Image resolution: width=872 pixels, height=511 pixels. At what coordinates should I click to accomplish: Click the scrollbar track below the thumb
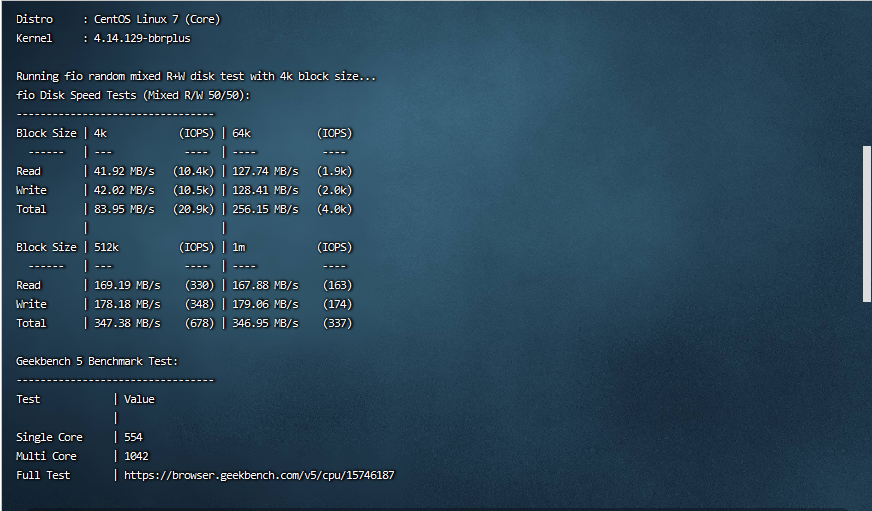pos(866,400)
